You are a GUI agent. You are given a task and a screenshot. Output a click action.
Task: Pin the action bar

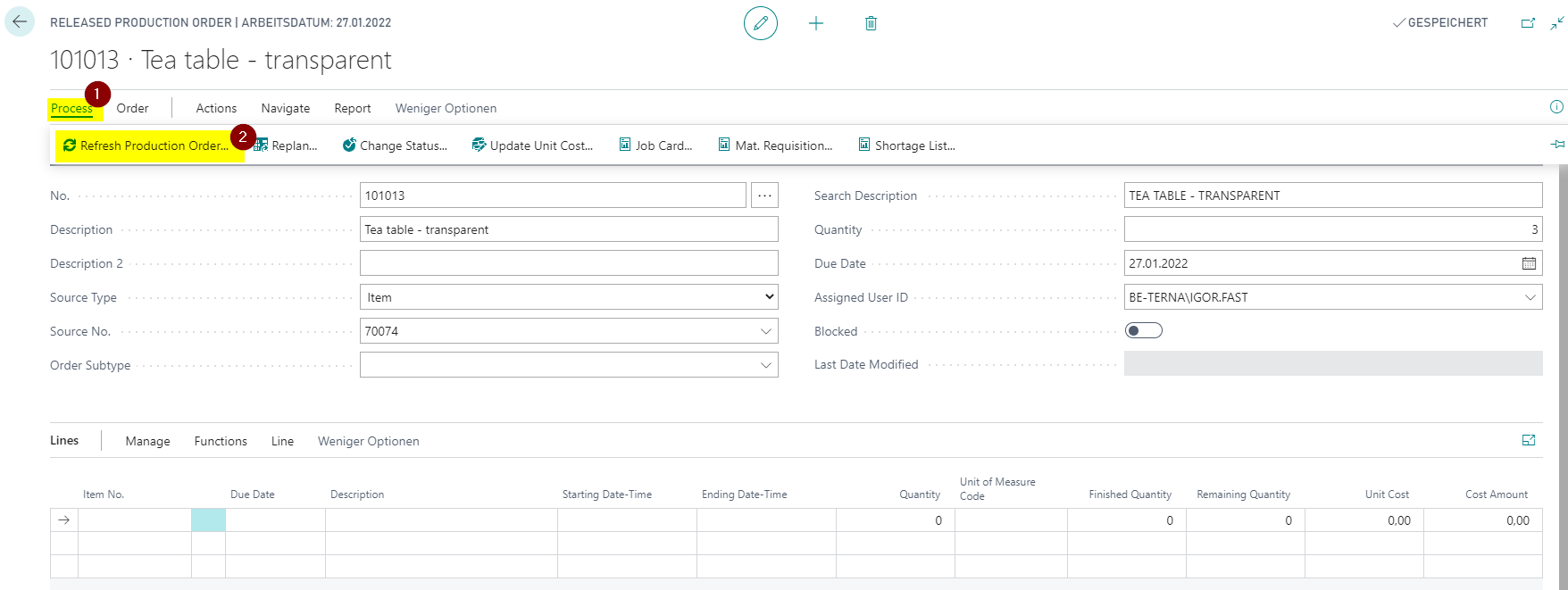click(1557, 145)
